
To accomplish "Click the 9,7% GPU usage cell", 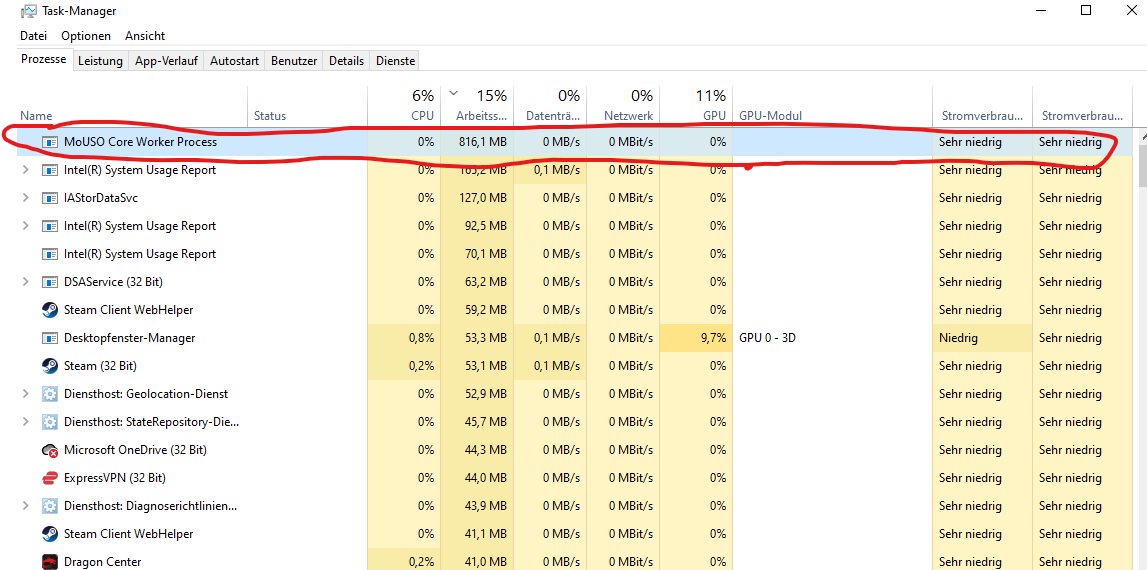I will click(695, 338).
